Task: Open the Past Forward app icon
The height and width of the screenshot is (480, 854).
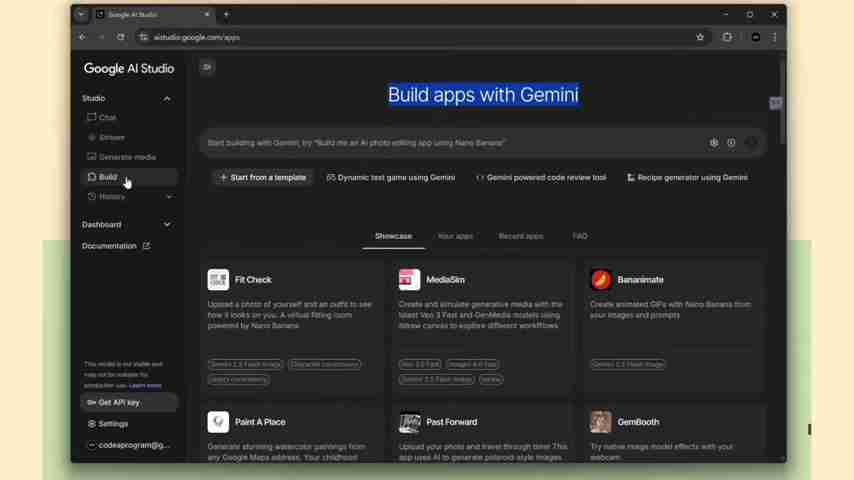Action: [410, 422]
